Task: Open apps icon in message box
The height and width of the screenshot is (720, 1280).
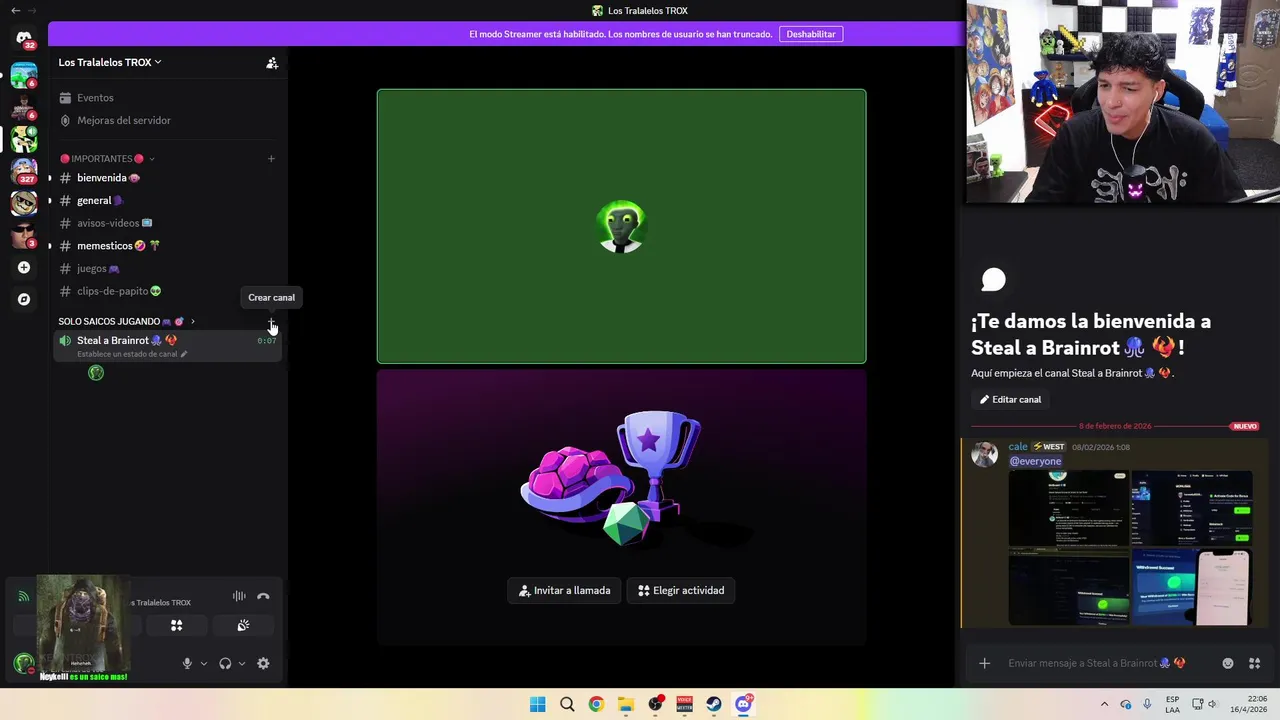Action: 1254,663
